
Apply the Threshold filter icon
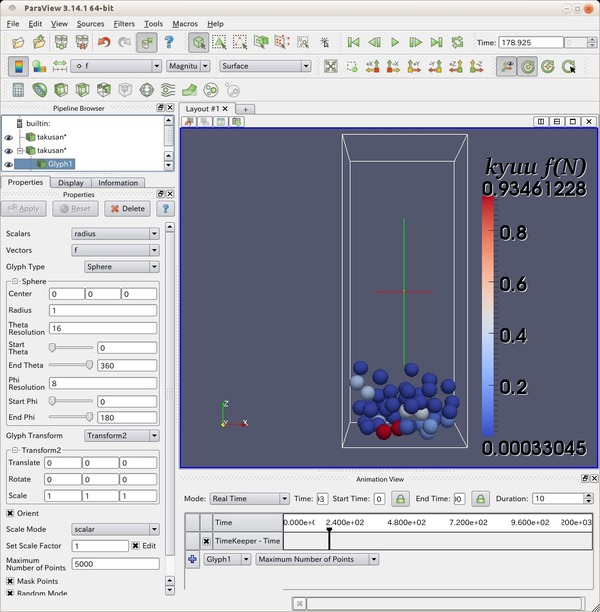(x=103, y=90)
